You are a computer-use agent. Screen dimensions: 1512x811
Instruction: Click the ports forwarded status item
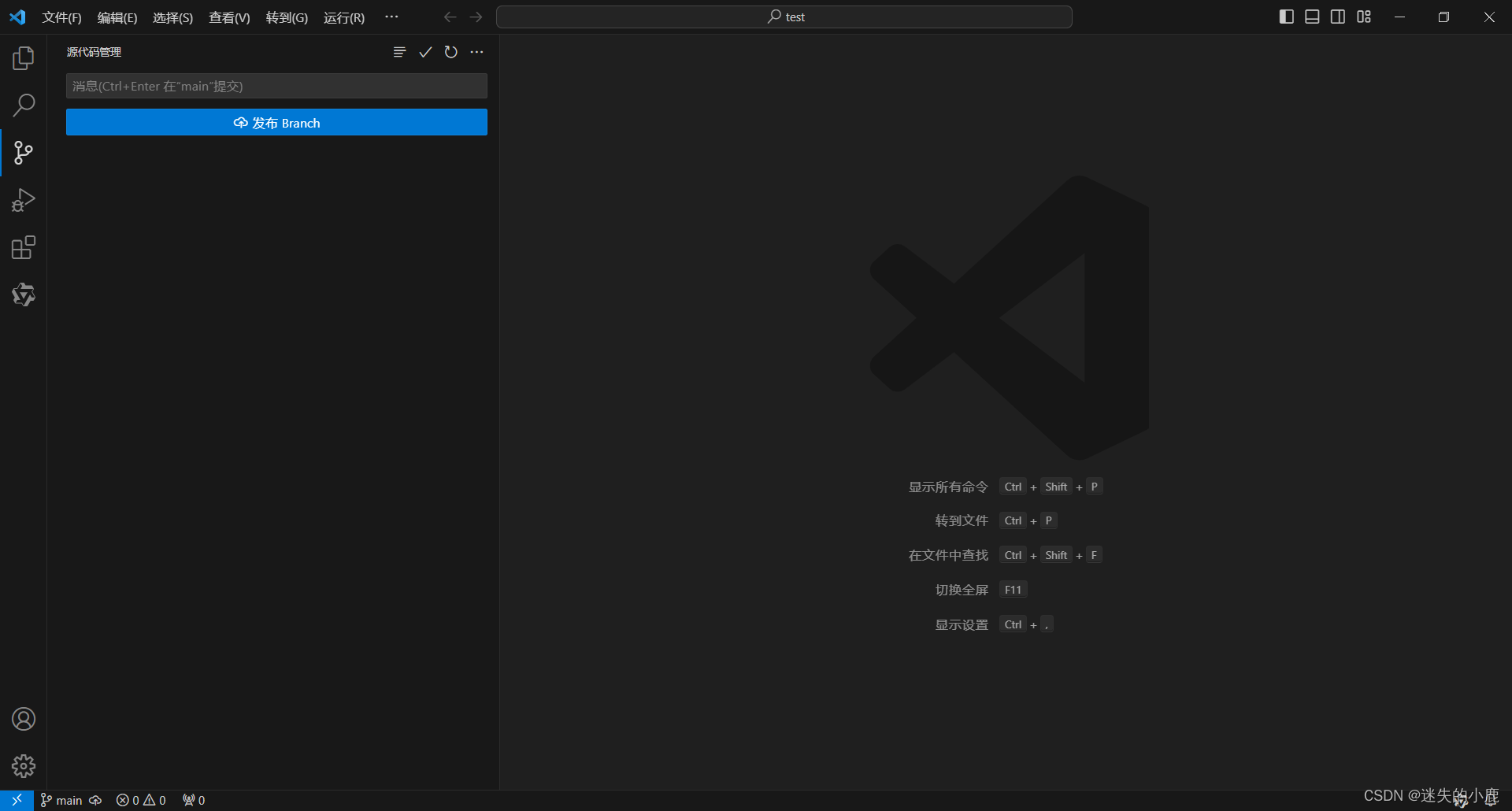pyautogui.click(x=194, y=800)
